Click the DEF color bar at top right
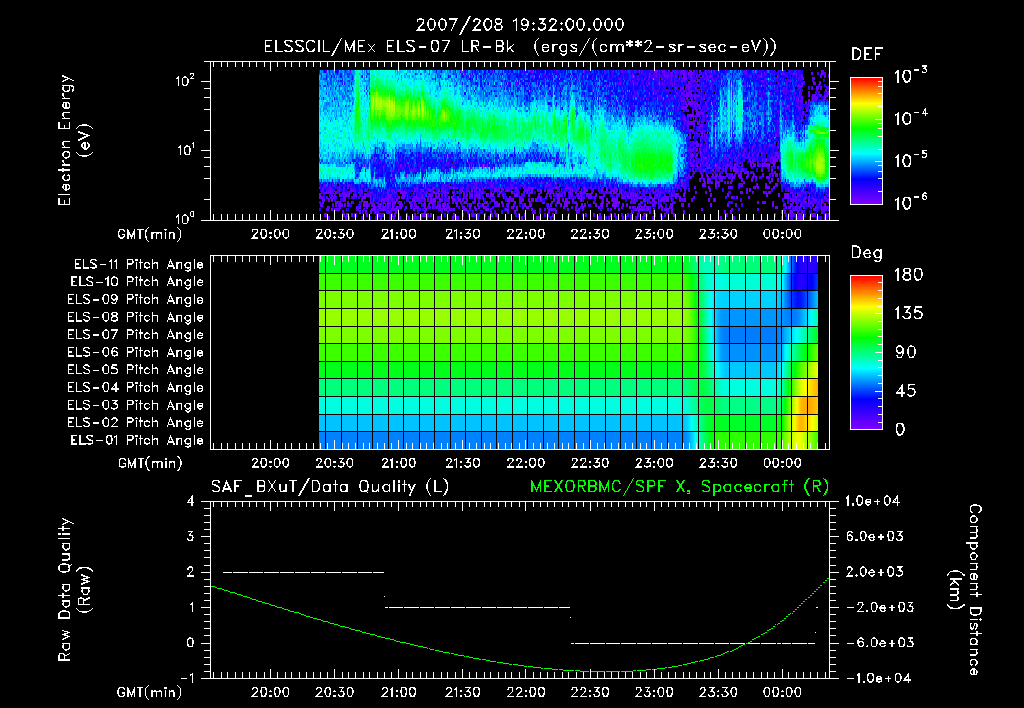 [x=866, y=141]
